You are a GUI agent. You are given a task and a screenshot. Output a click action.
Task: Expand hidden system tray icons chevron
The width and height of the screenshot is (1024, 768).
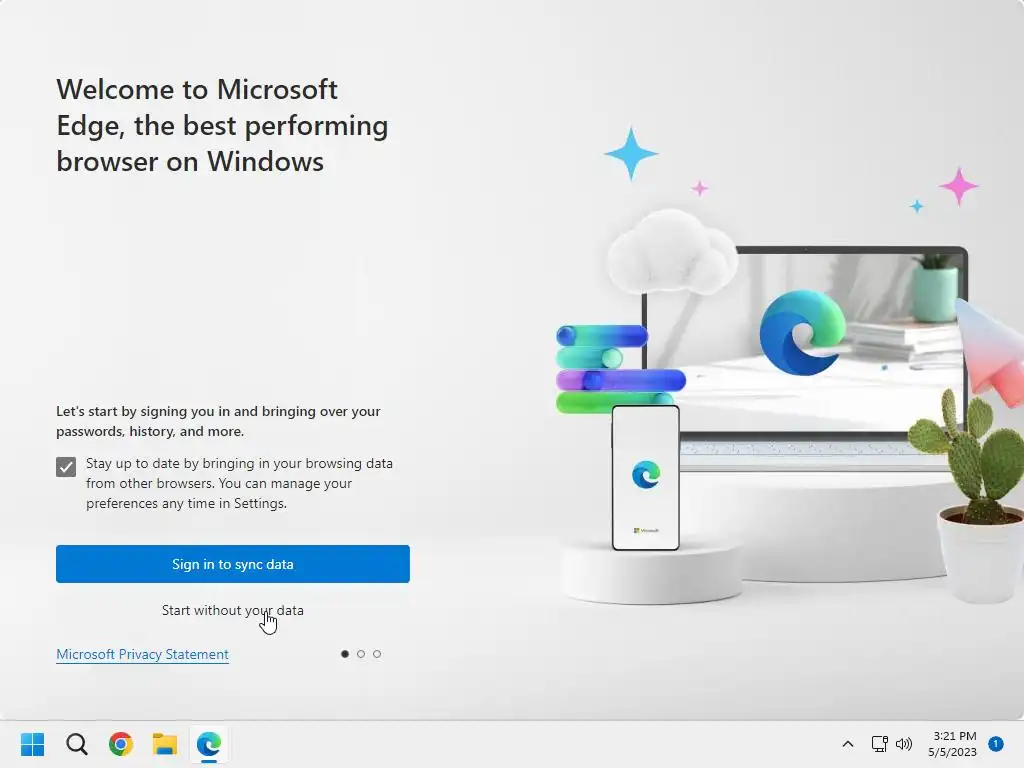click(848, 744)
